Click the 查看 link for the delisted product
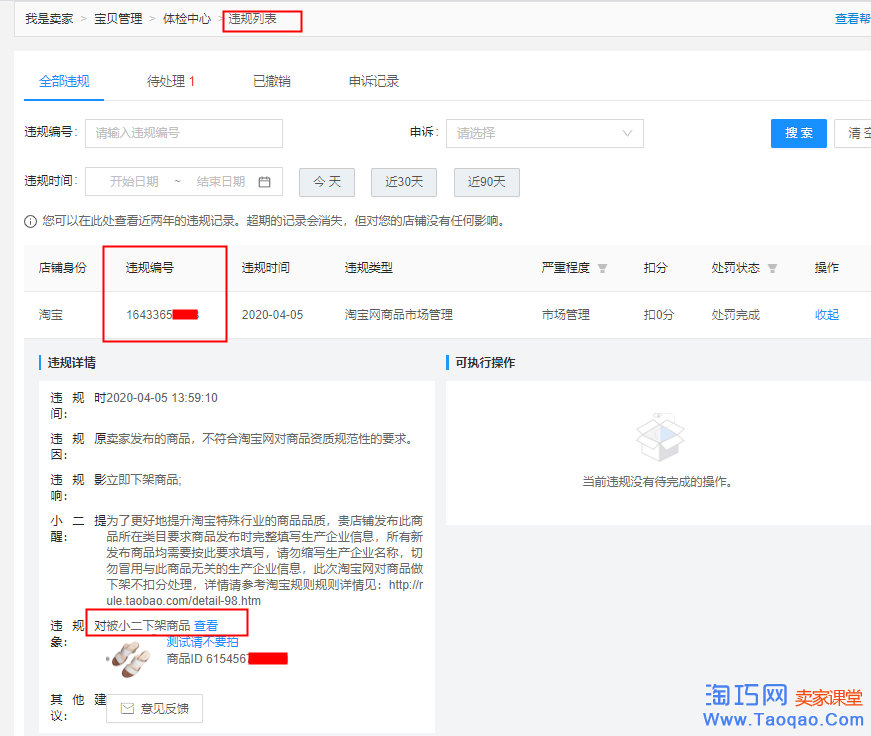Screen dimensions: 871x736 206,626
